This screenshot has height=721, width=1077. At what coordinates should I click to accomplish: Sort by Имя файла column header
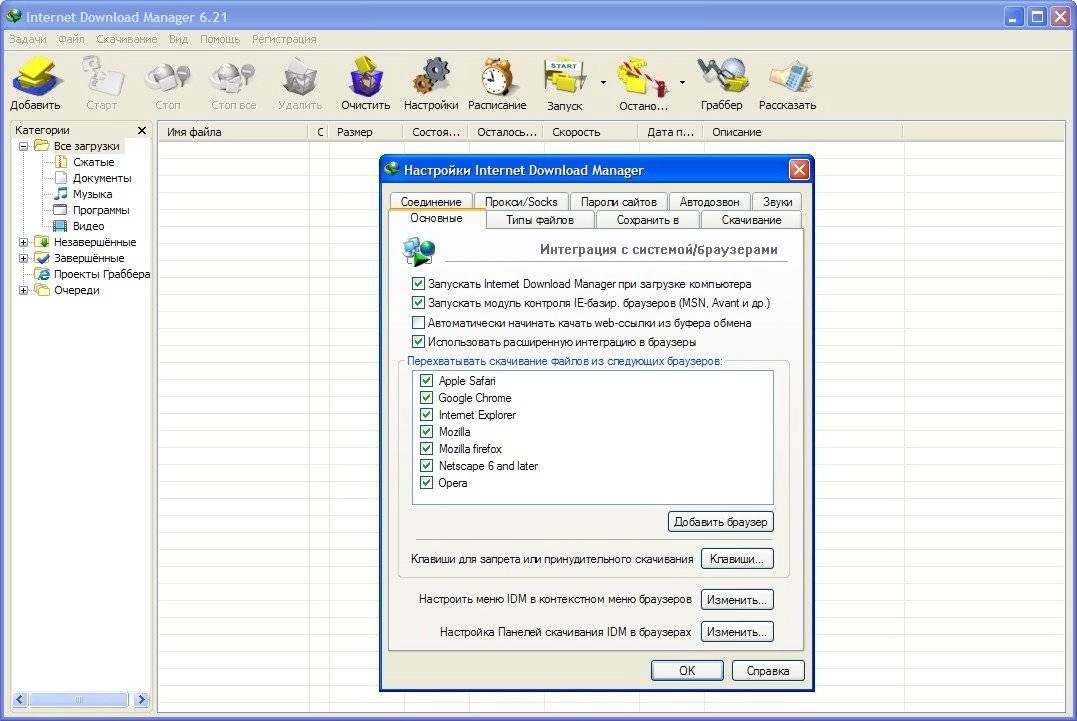[234, 132]
